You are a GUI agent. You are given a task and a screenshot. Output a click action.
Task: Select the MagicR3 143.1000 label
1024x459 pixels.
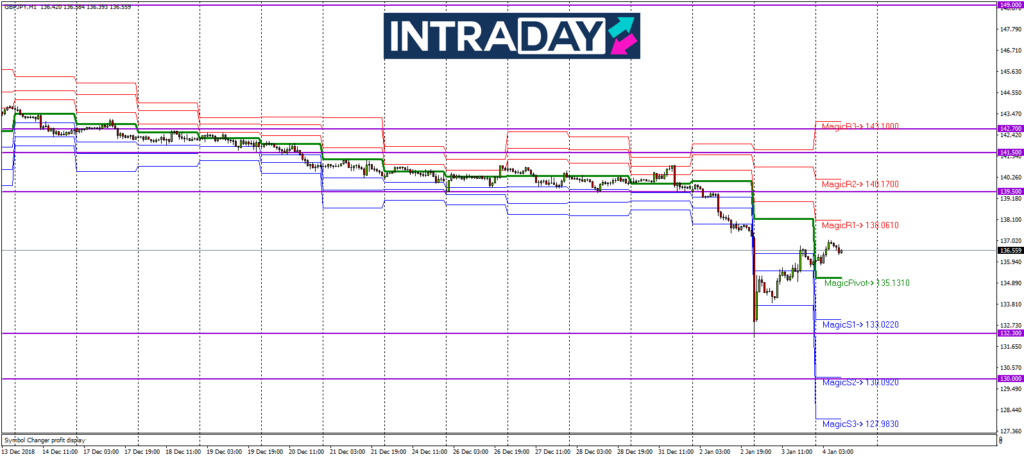tap(860, 126)
